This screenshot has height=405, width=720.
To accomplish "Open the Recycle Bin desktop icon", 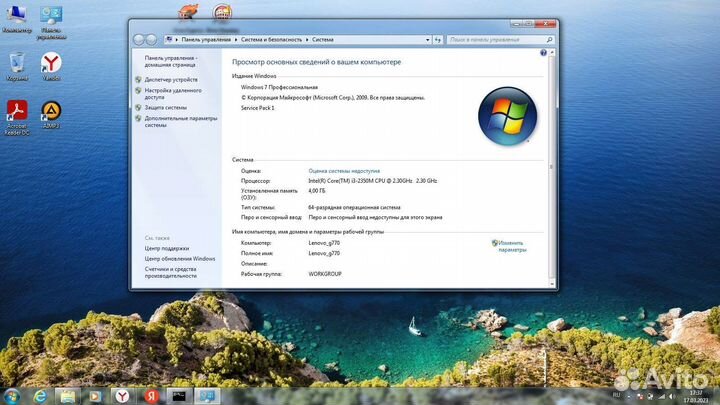I will click(17, 67).
